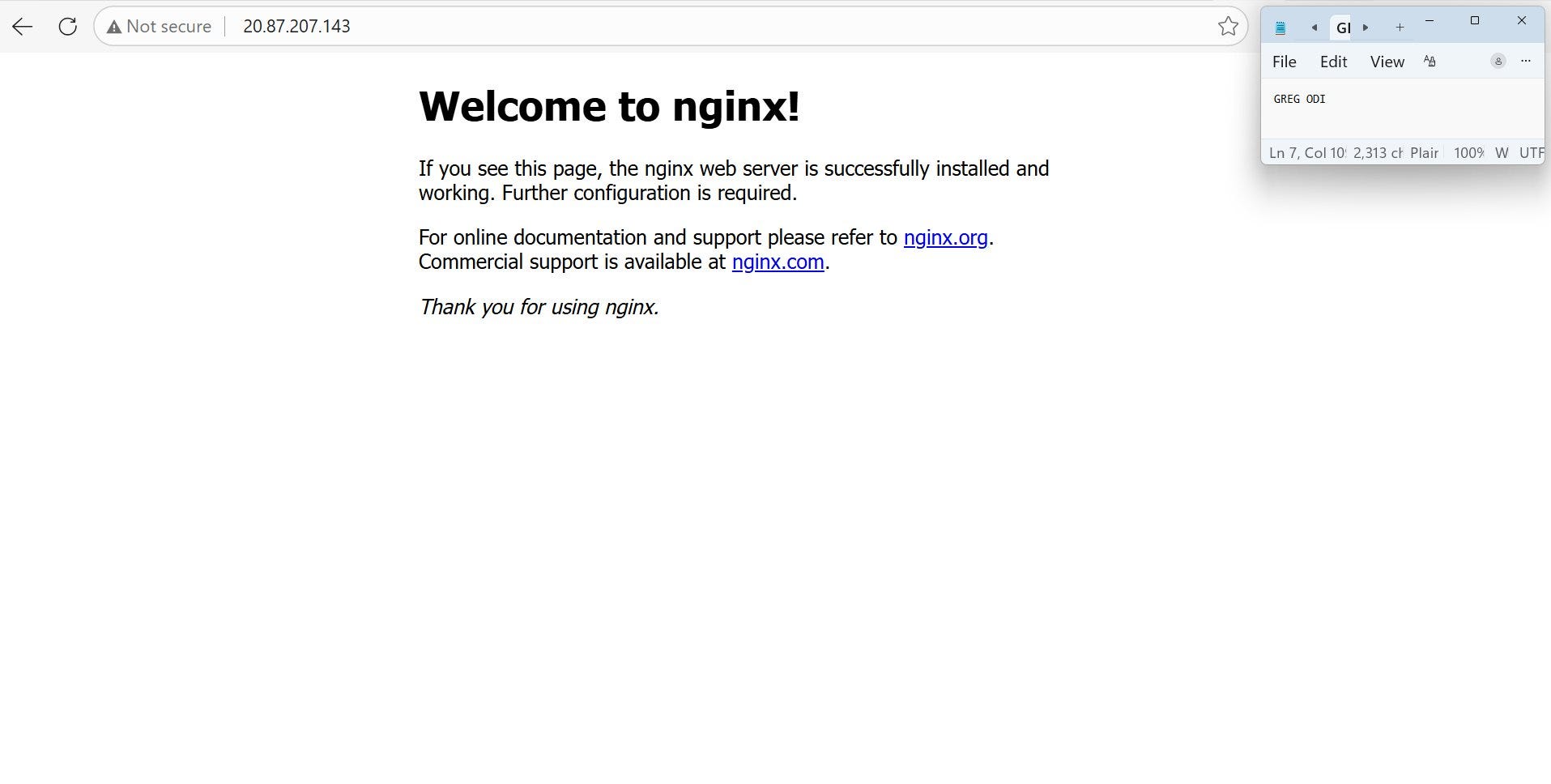Go back in the browser
Screen dimensions: 1551x784
(x=23, y=27)
